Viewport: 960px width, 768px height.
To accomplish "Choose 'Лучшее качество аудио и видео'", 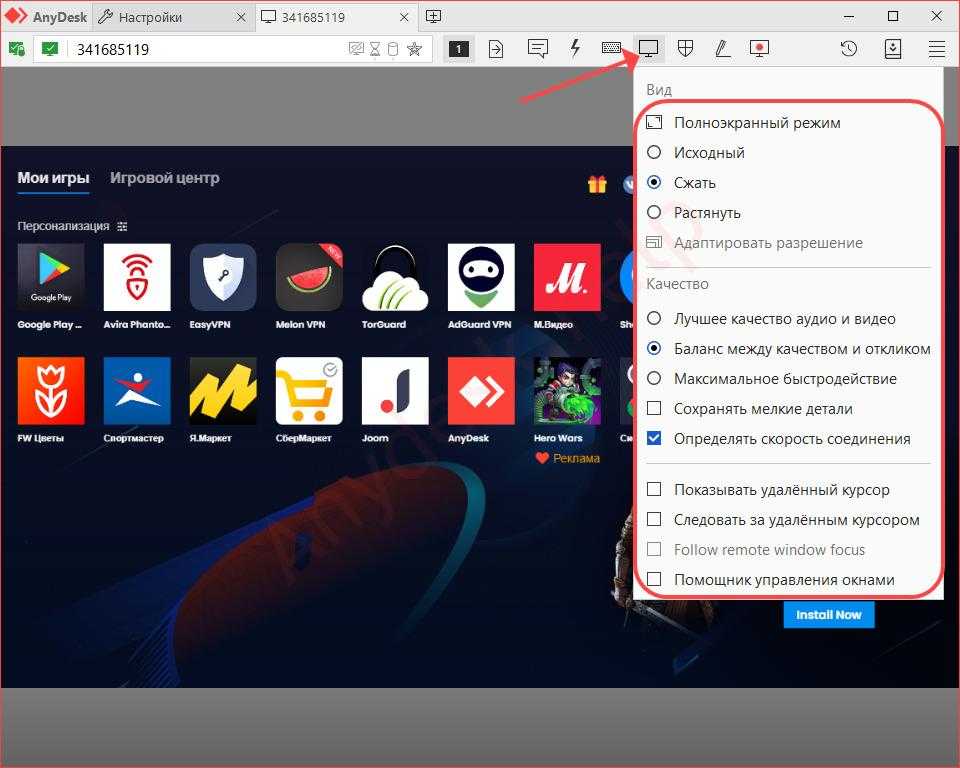I will 654,319.
